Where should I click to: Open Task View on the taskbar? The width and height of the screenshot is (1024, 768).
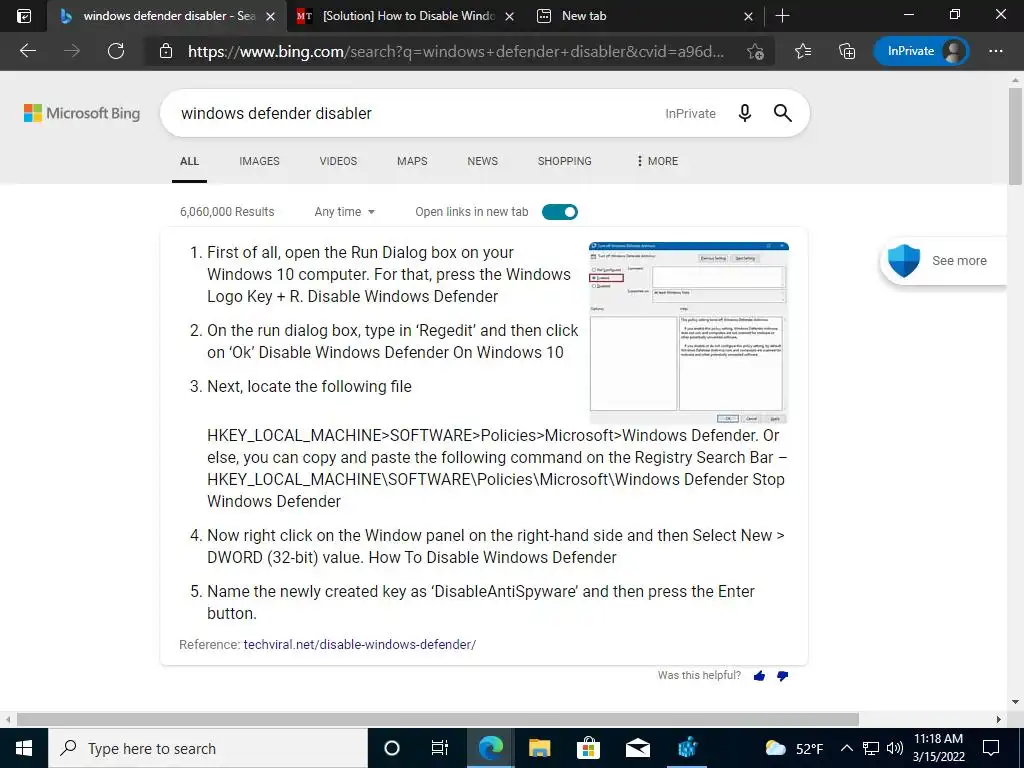(x=440, y=748)
